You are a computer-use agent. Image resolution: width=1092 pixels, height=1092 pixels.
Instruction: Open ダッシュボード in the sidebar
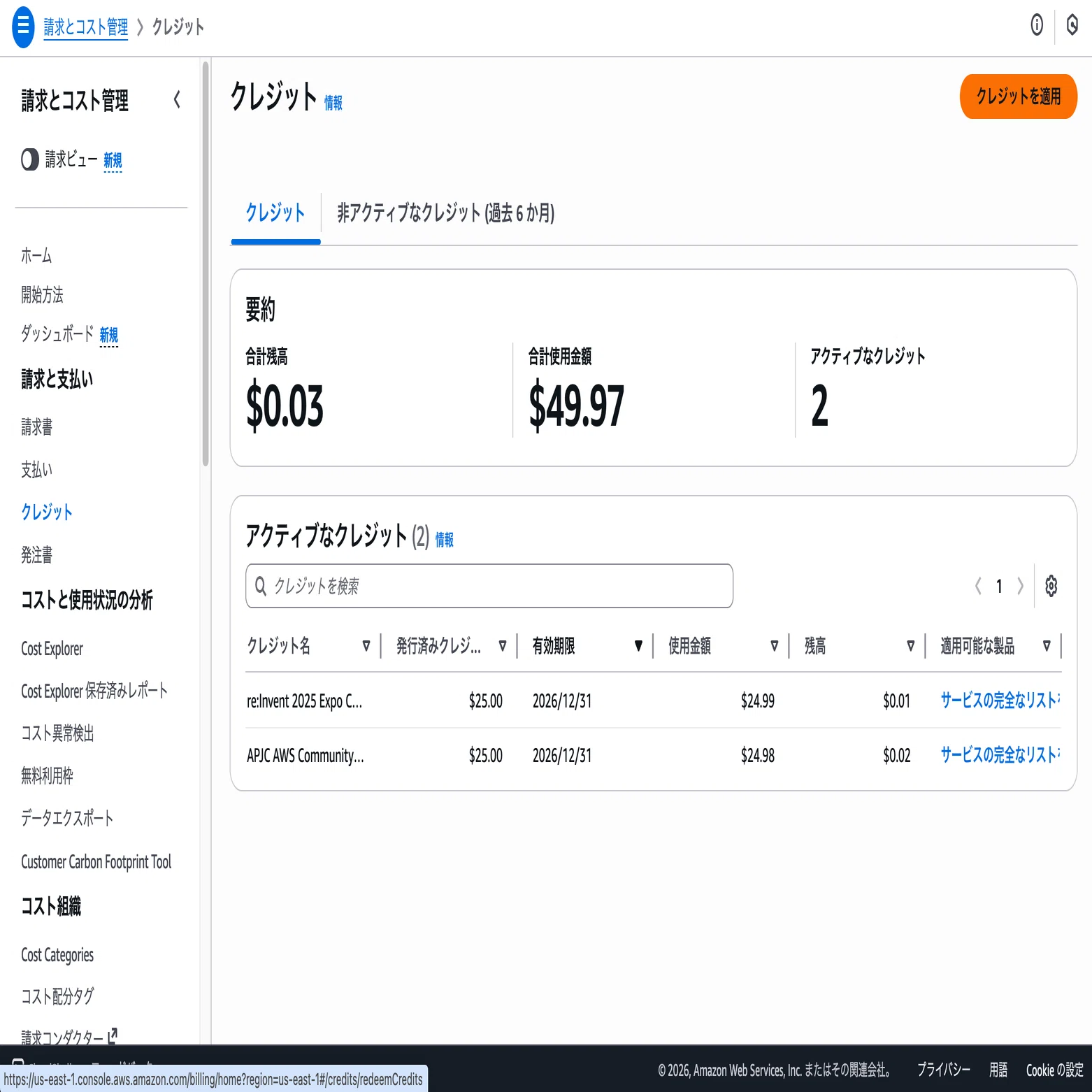pos(57,333)
